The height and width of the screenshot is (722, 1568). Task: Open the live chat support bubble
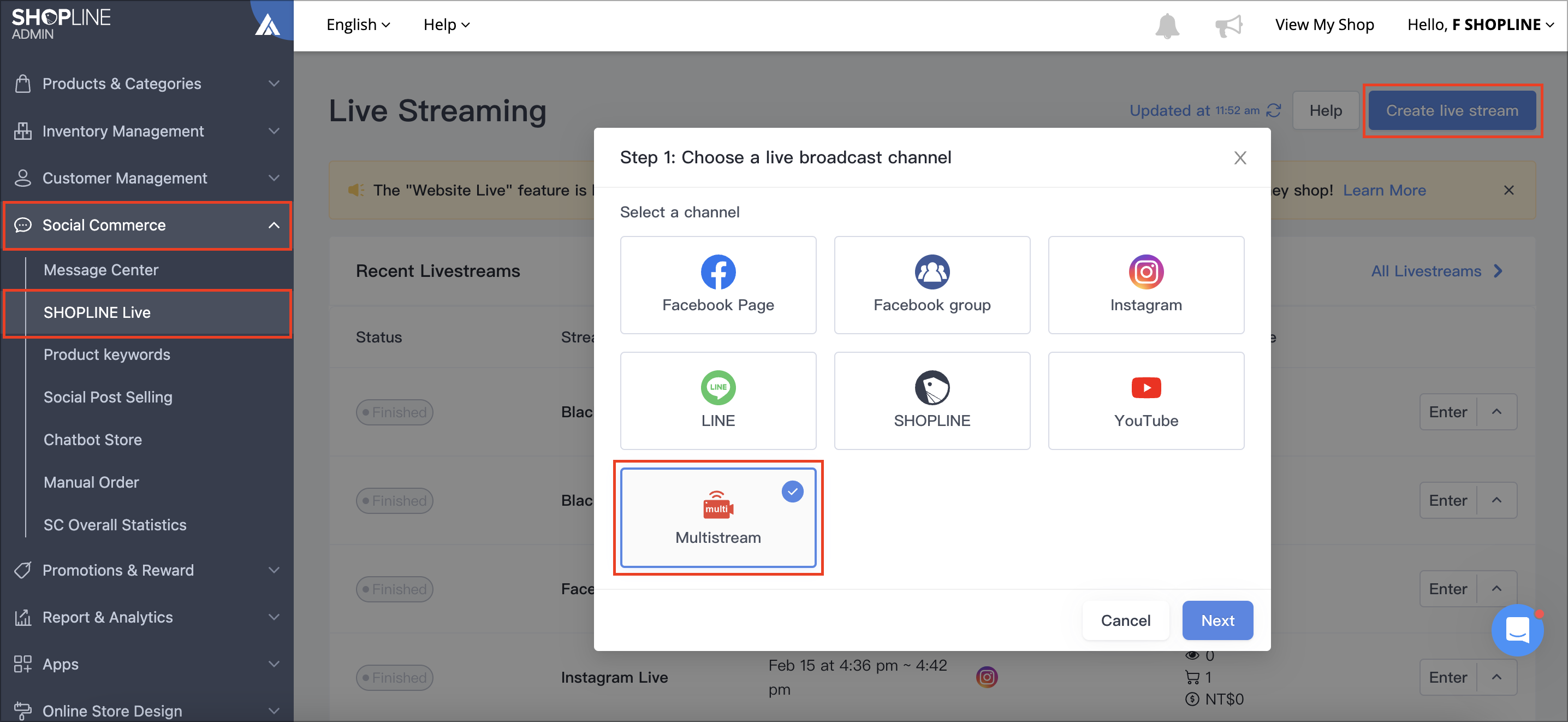pyautogui.click(x=1517, y=630)
